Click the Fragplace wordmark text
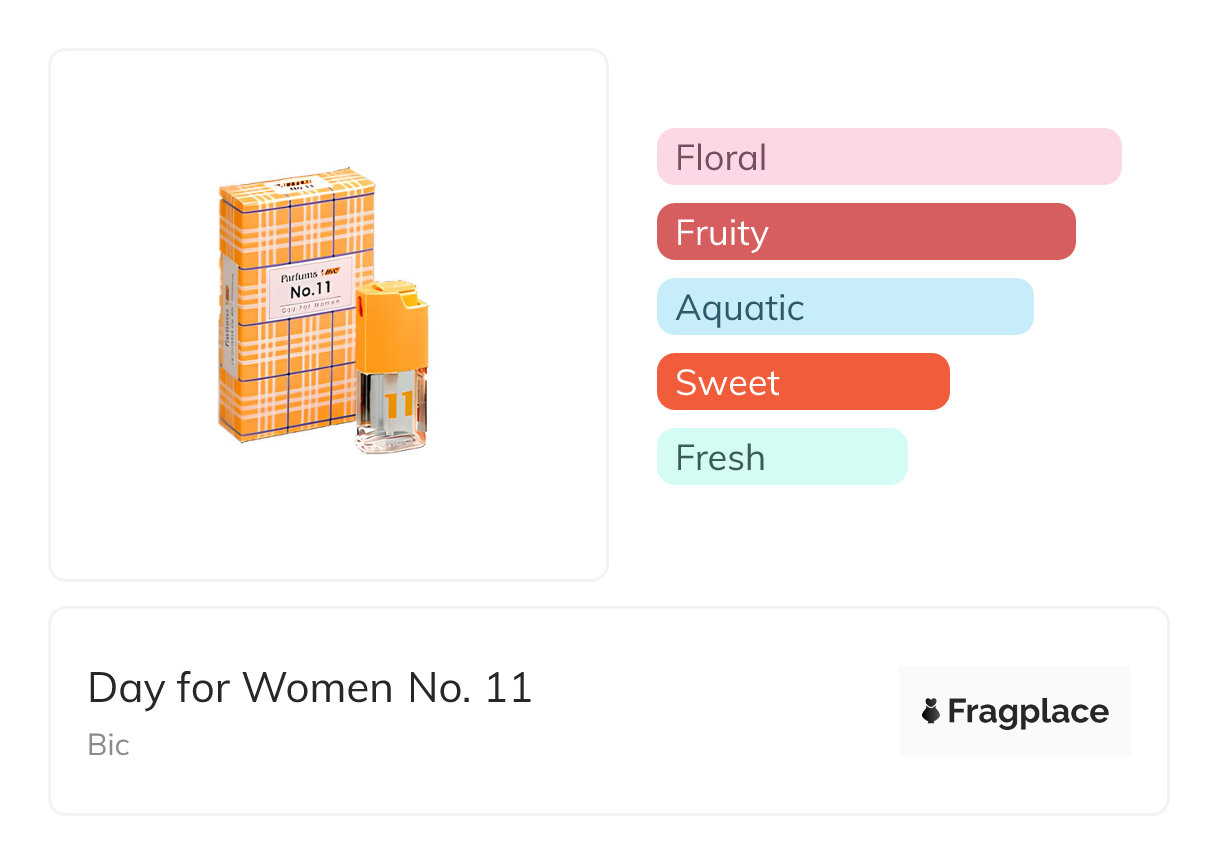This screenshot has height=864, width=1218. [1027, 712]
